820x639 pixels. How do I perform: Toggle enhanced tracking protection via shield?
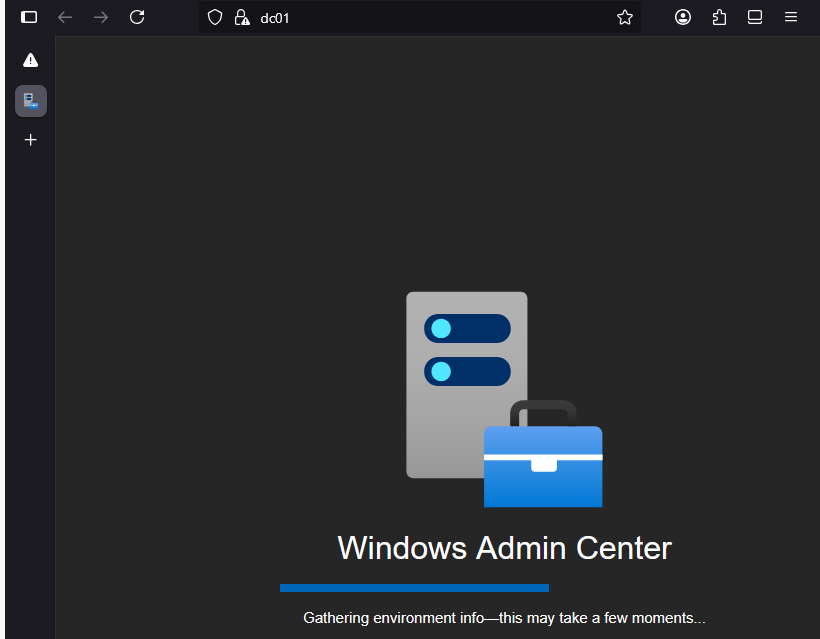[x=214, y=17]
